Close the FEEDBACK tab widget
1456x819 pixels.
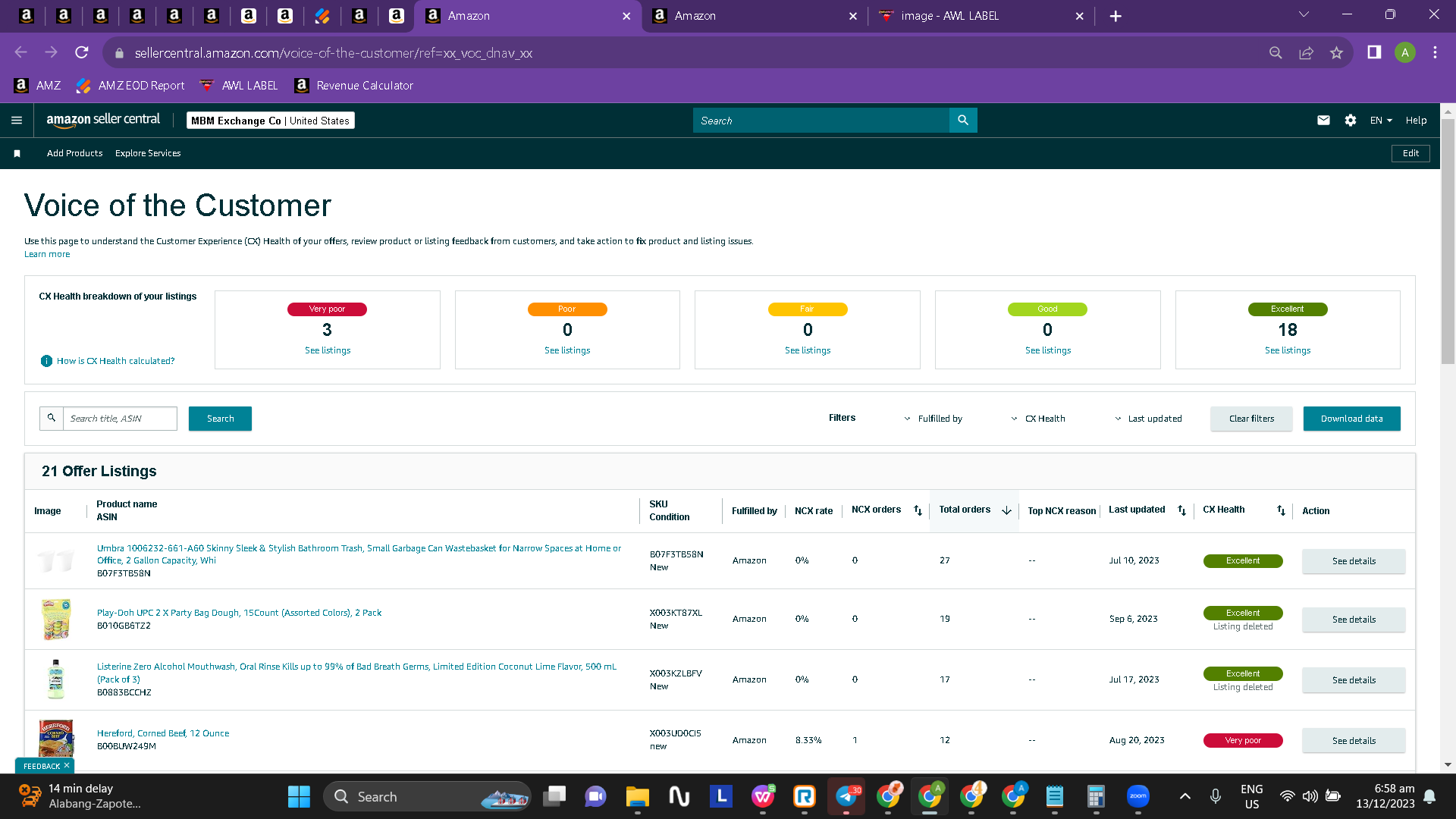pyautogui.click(x=67, y=766)
